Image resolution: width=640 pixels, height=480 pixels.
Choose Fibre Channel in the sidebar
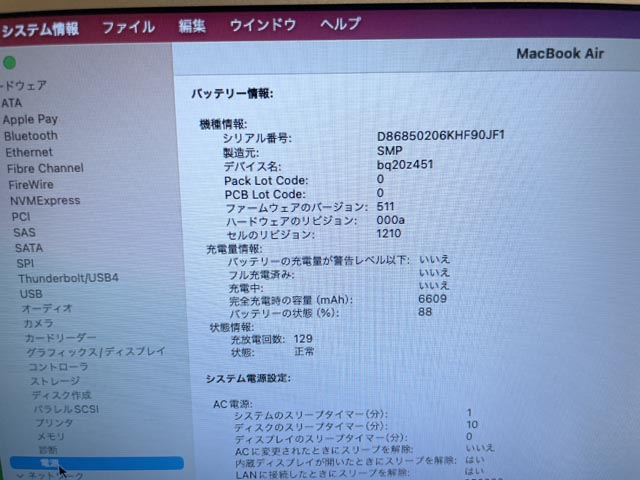tap(46, 168)
